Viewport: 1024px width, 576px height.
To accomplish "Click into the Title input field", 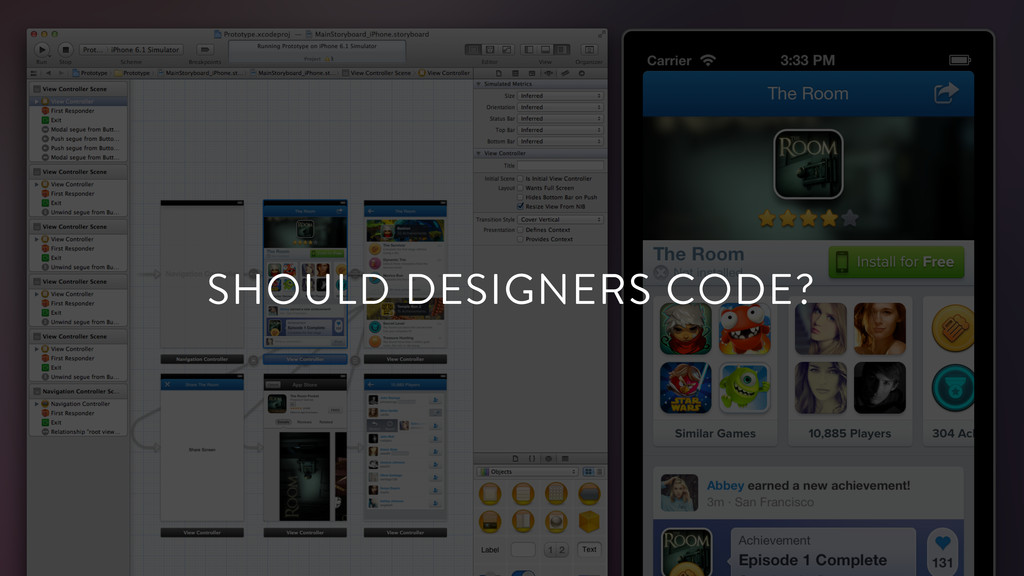I will (560, 166).
